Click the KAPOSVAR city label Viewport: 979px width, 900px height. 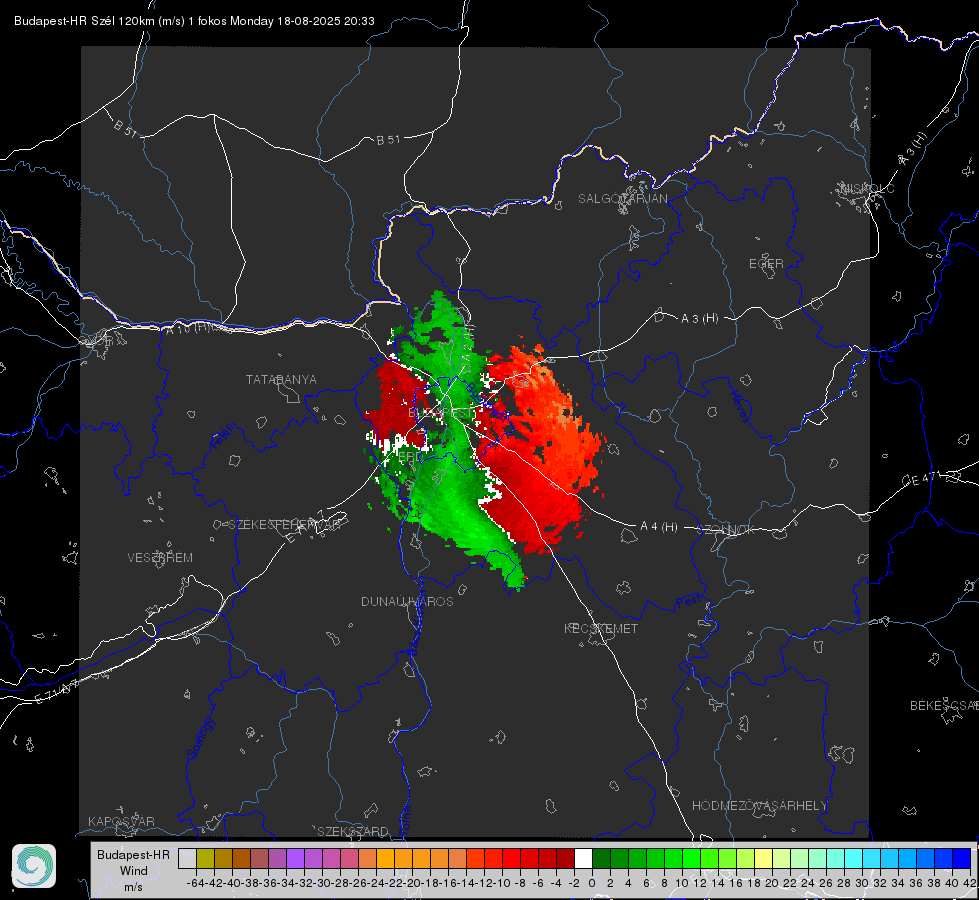121,821
